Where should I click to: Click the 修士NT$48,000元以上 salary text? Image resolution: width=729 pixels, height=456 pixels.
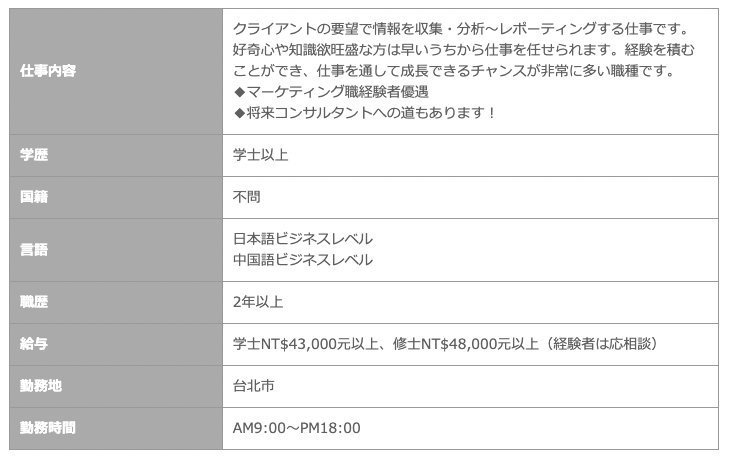[x=465, y=344]
